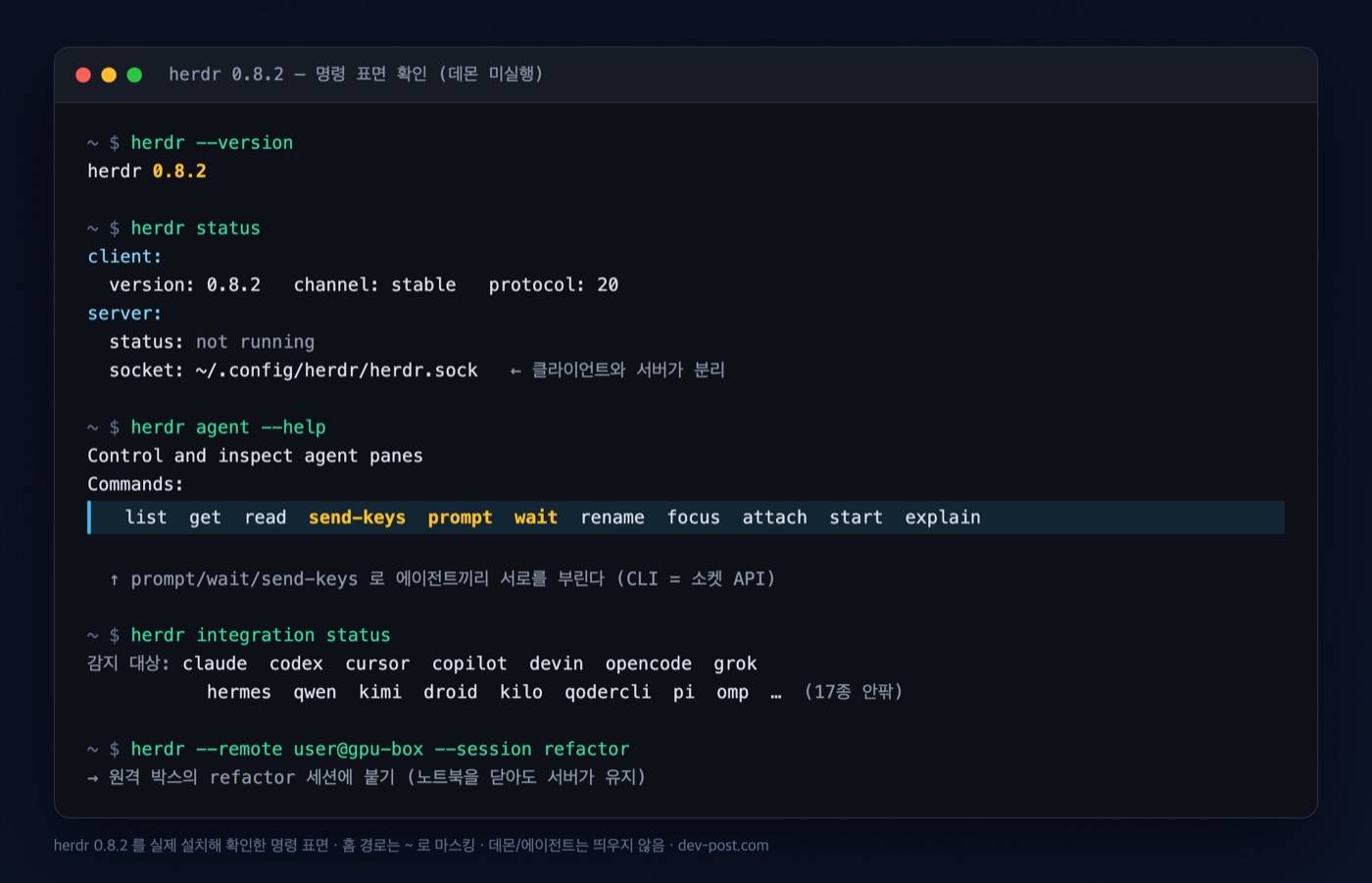This screenshot has height=883, width=1372.
Task: Click the note '클라이언트와 서버가 분리'
Action: point(627,370)
